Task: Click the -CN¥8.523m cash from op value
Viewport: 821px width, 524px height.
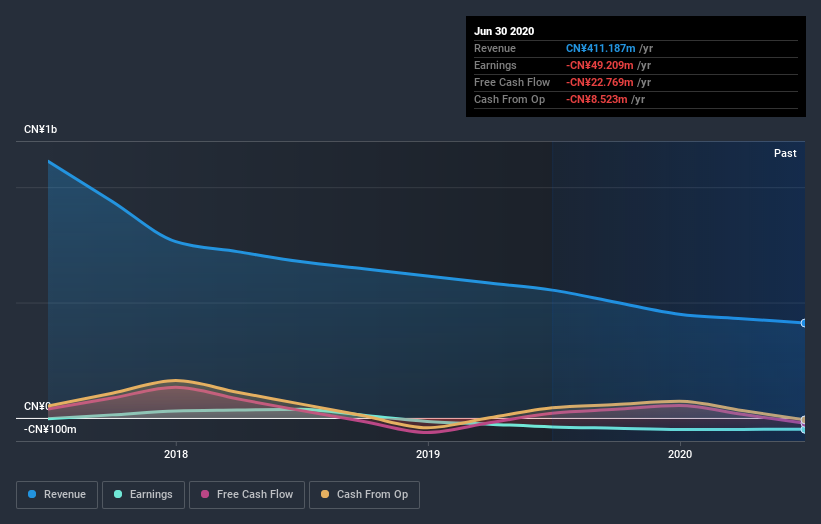Action: click(596, 99)
